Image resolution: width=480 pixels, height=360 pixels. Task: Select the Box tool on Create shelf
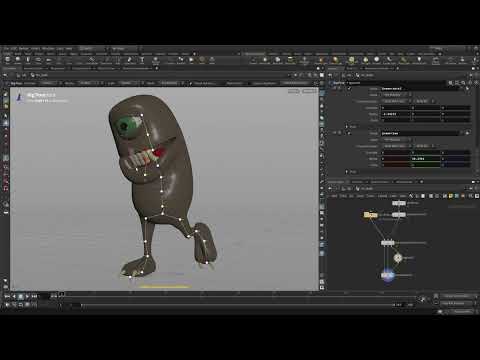pyautogui.click(x=7, y=60)
